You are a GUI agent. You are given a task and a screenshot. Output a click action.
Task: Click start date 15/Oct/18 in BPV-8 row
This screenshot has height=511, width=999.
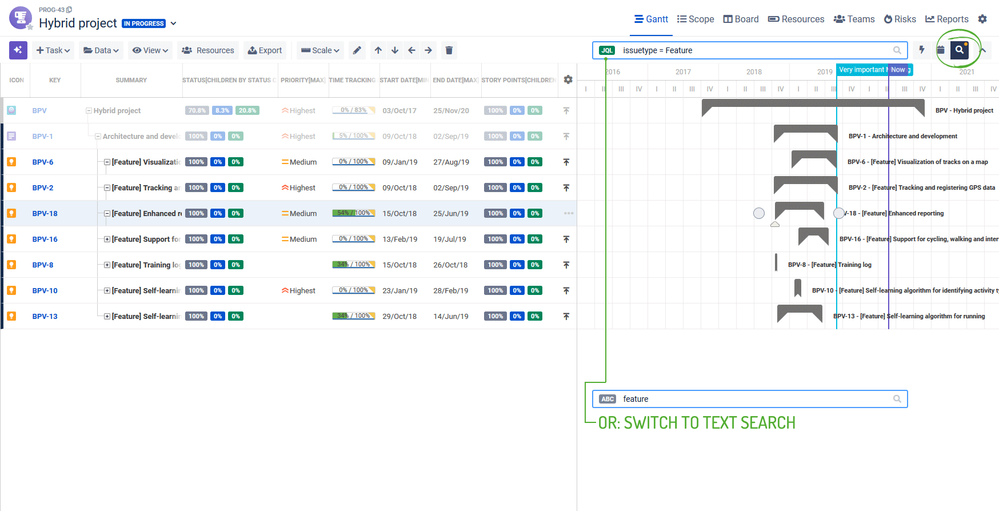tap(400, 264)
